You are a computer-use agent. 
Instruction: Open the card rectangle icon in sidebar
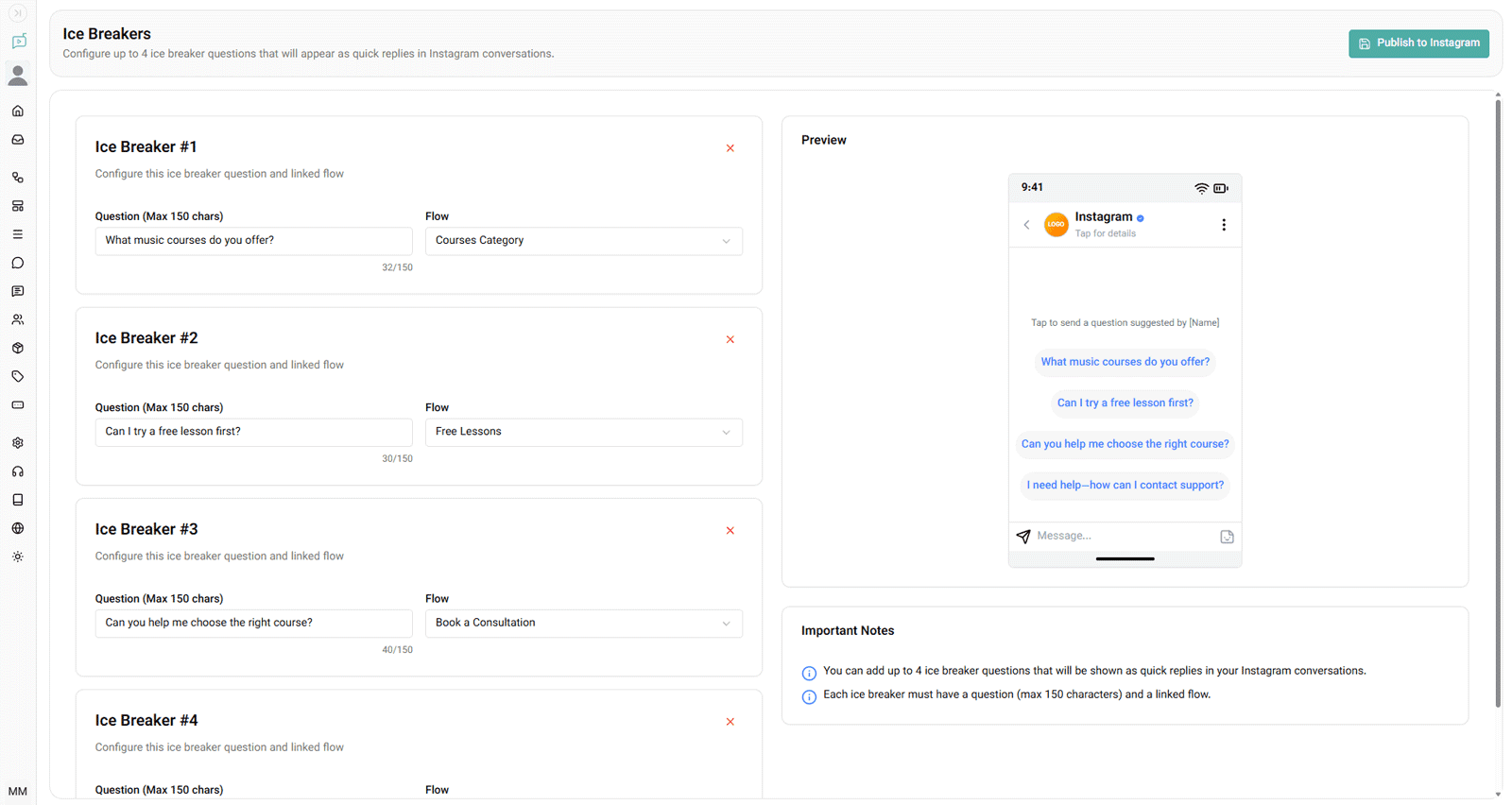tap(18, 404)
